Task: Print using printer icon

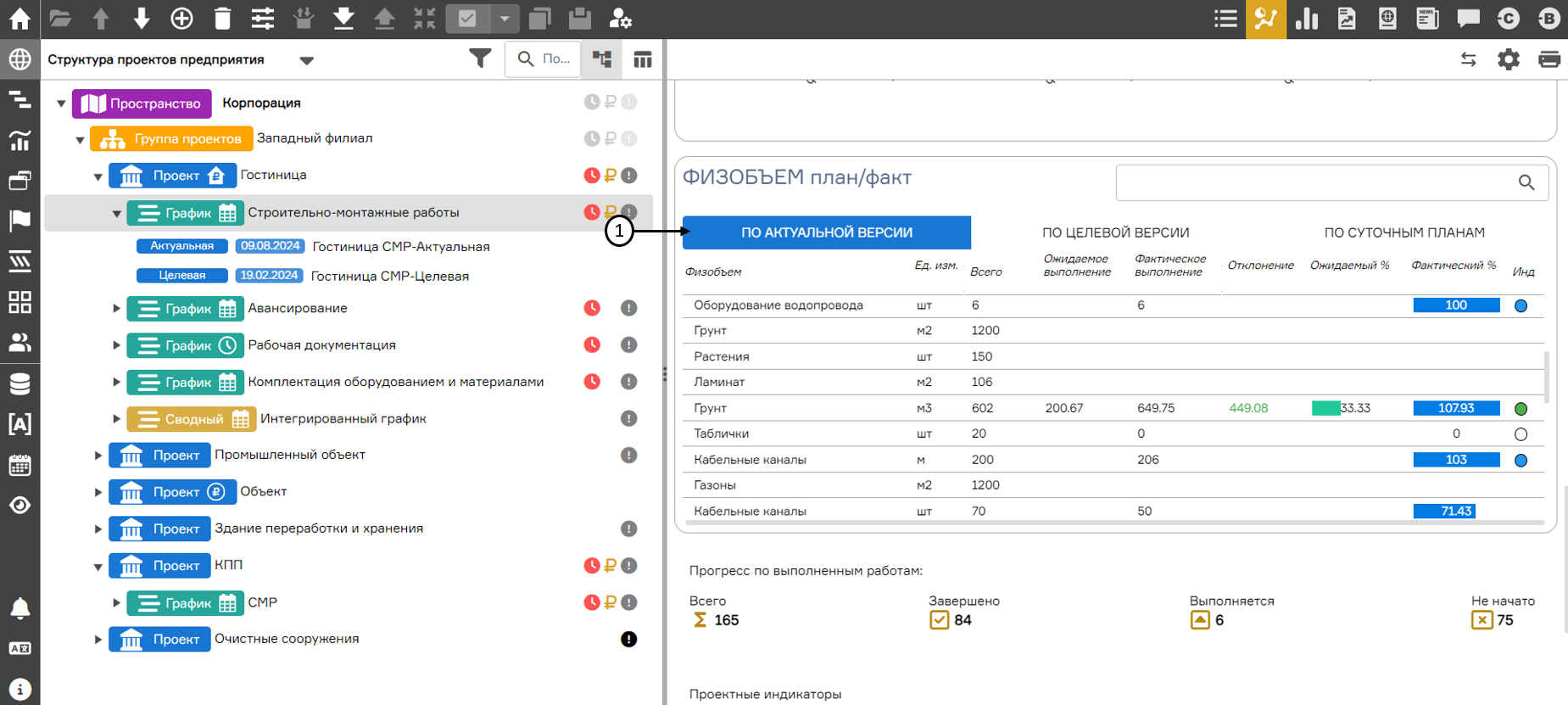Action: coord(1549,59)
